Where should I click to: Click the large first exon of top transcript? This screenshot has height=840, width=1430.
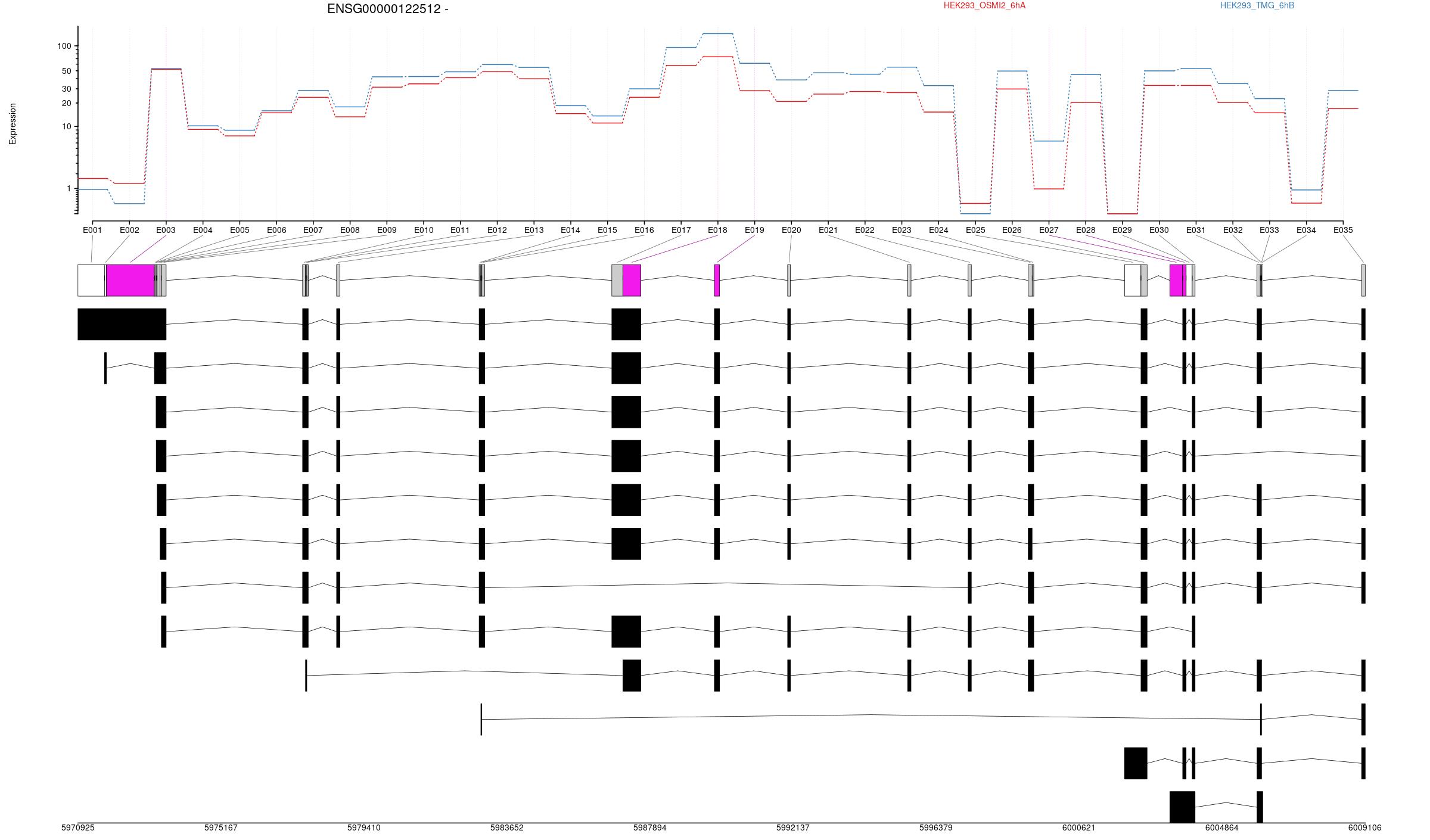(122, 325)
